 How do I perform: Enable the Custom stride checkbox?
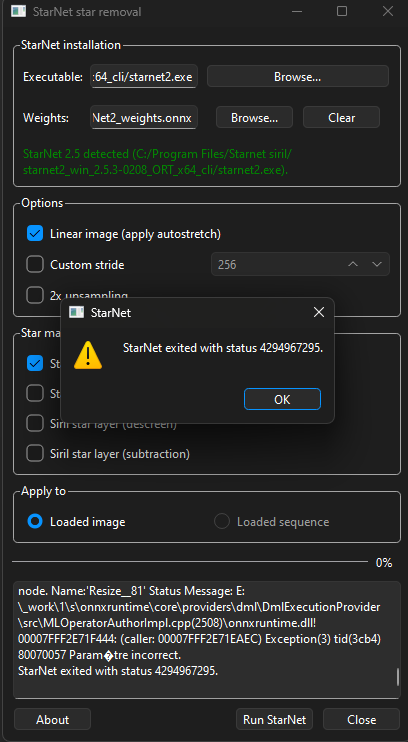35,265
